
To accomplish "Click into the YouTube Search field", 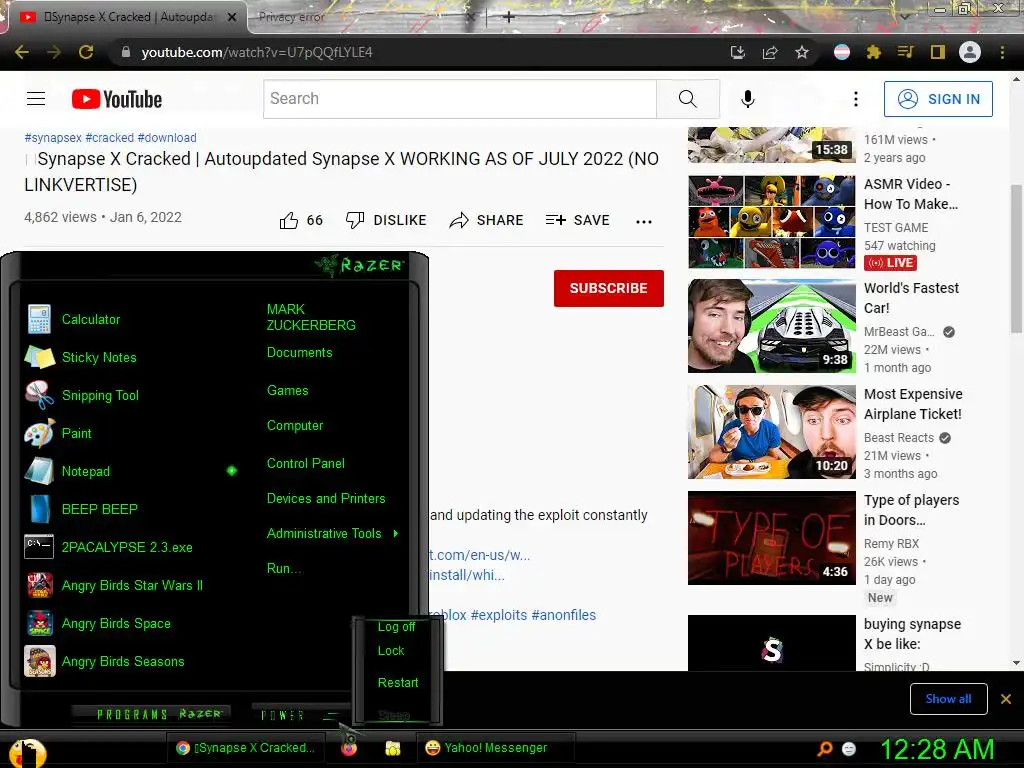I will 460,99.
